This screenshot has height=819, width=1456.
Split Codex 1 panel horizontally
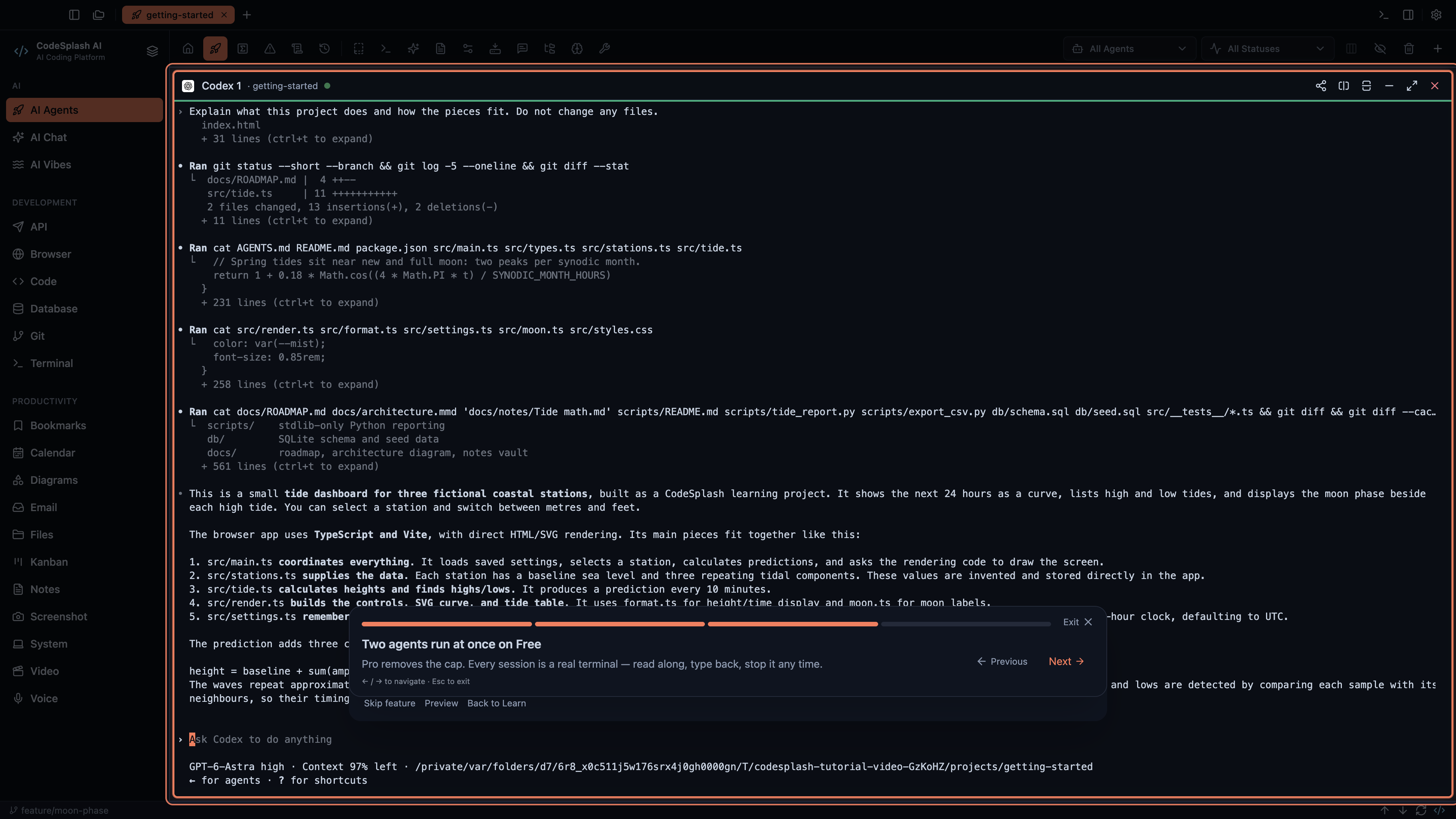(1367, 86)
